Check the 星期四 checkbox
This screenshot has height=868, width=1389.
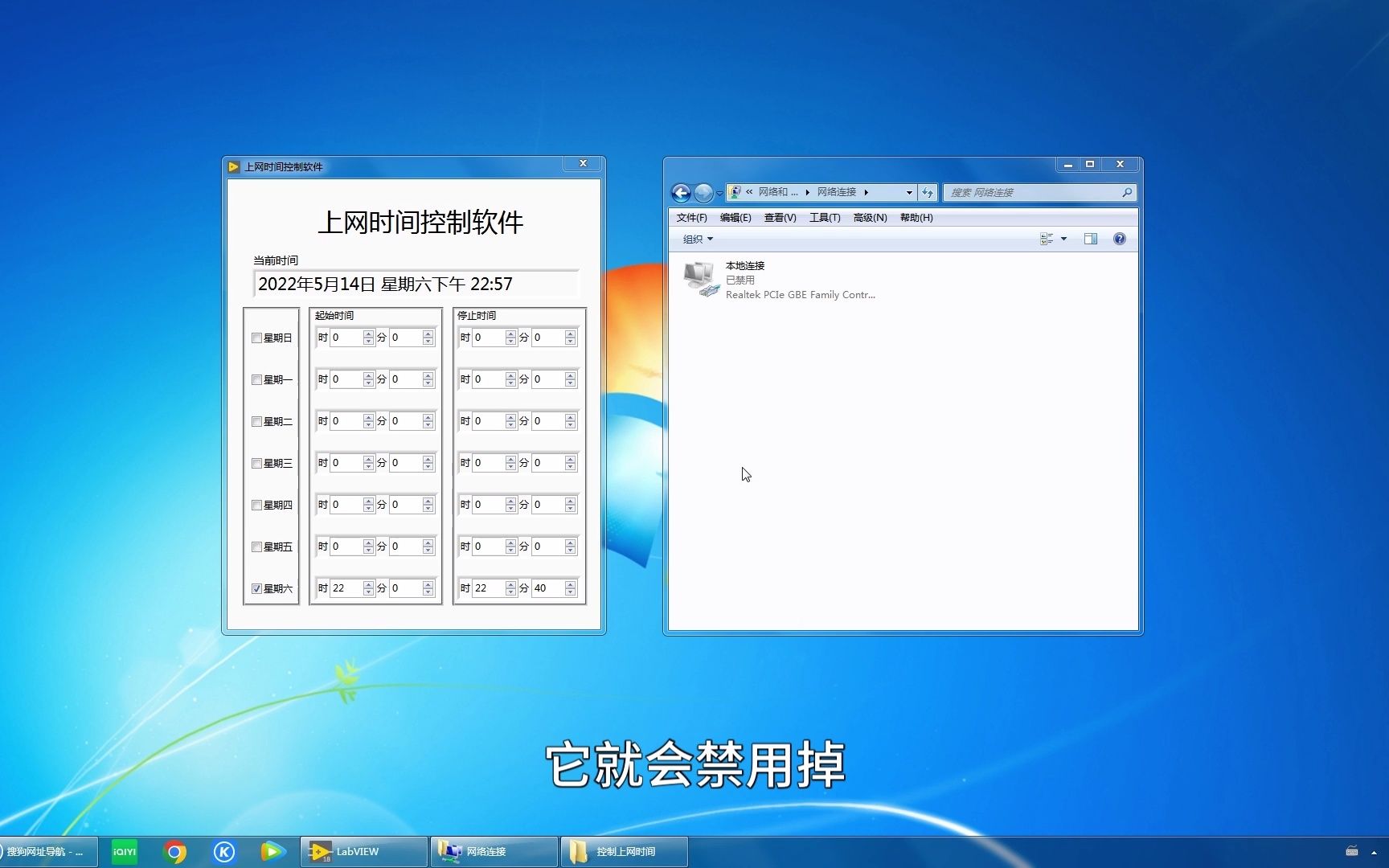pos(257,505)
